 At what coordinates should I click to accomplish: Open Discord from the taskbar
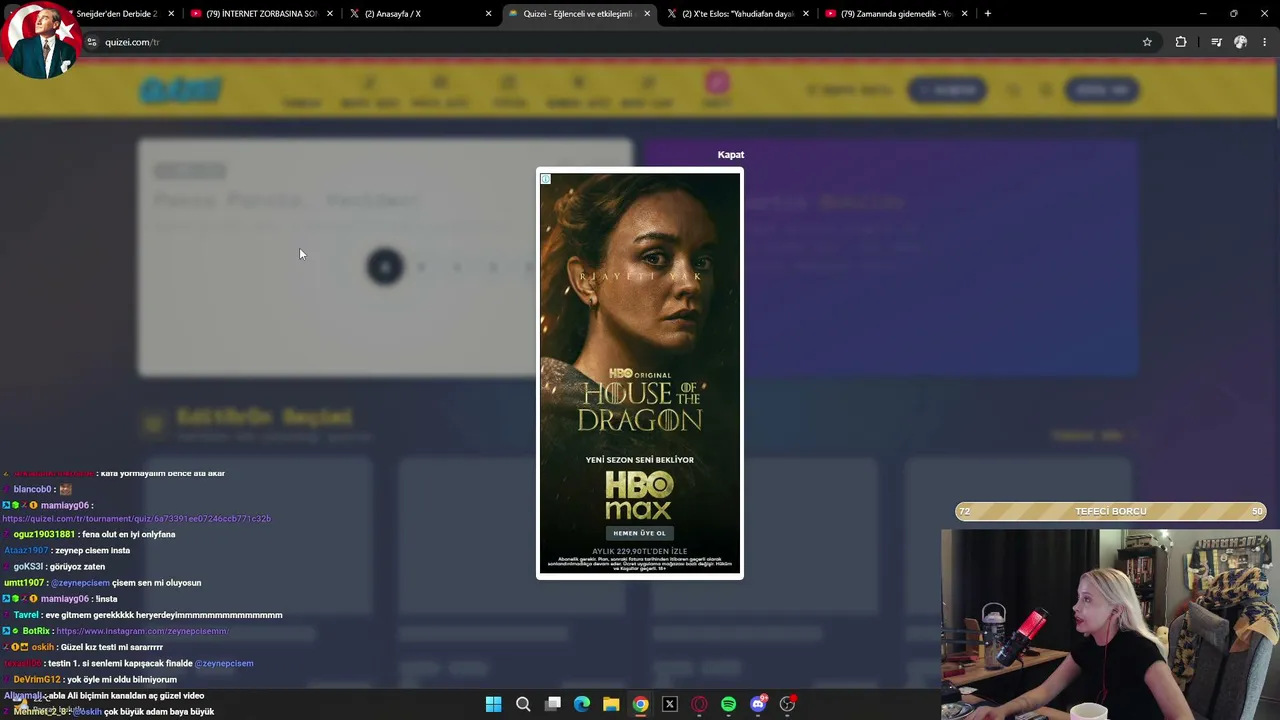[x=758, y=704]
